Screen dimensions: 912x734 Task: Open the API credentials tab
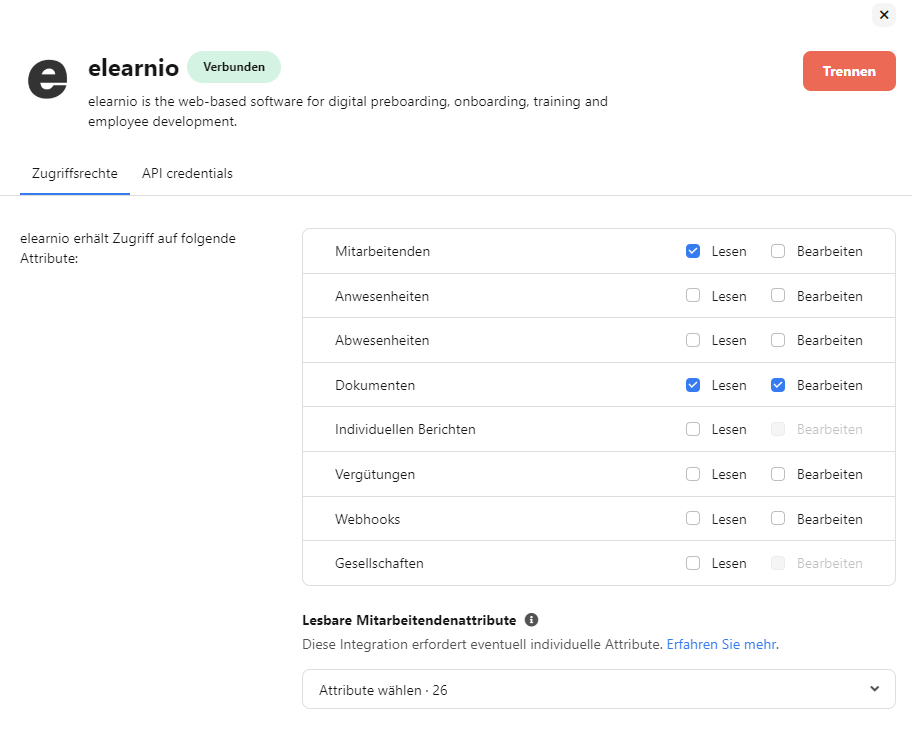(187, 173)
